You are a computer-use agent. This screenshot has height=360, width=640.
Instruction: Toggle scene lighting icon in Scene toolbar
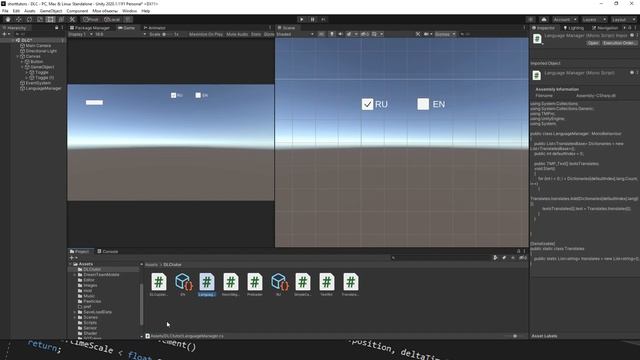(x=332, y=34)
